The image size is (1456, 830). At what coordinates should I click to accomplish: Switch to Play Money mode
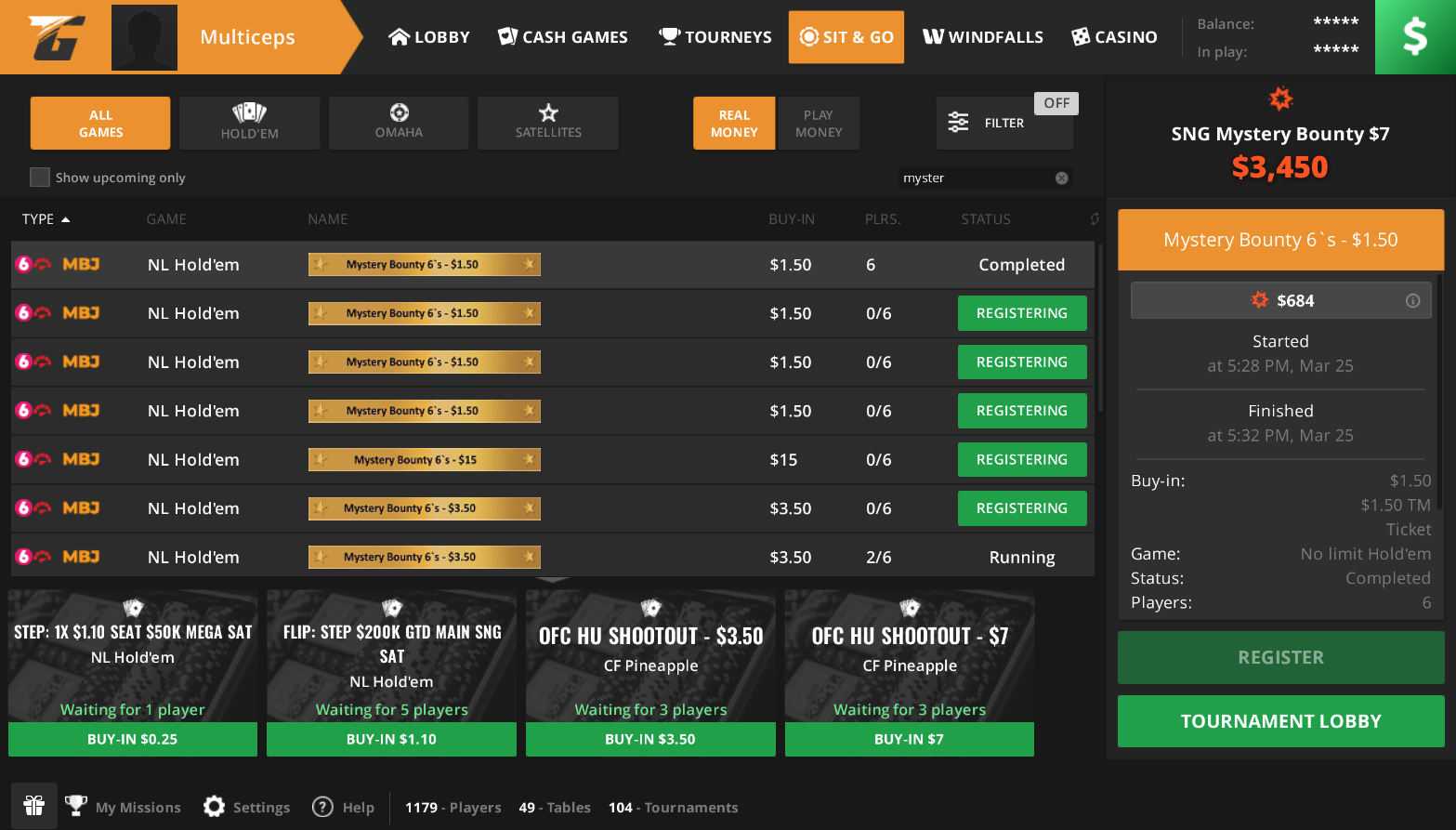coord(818,124)
